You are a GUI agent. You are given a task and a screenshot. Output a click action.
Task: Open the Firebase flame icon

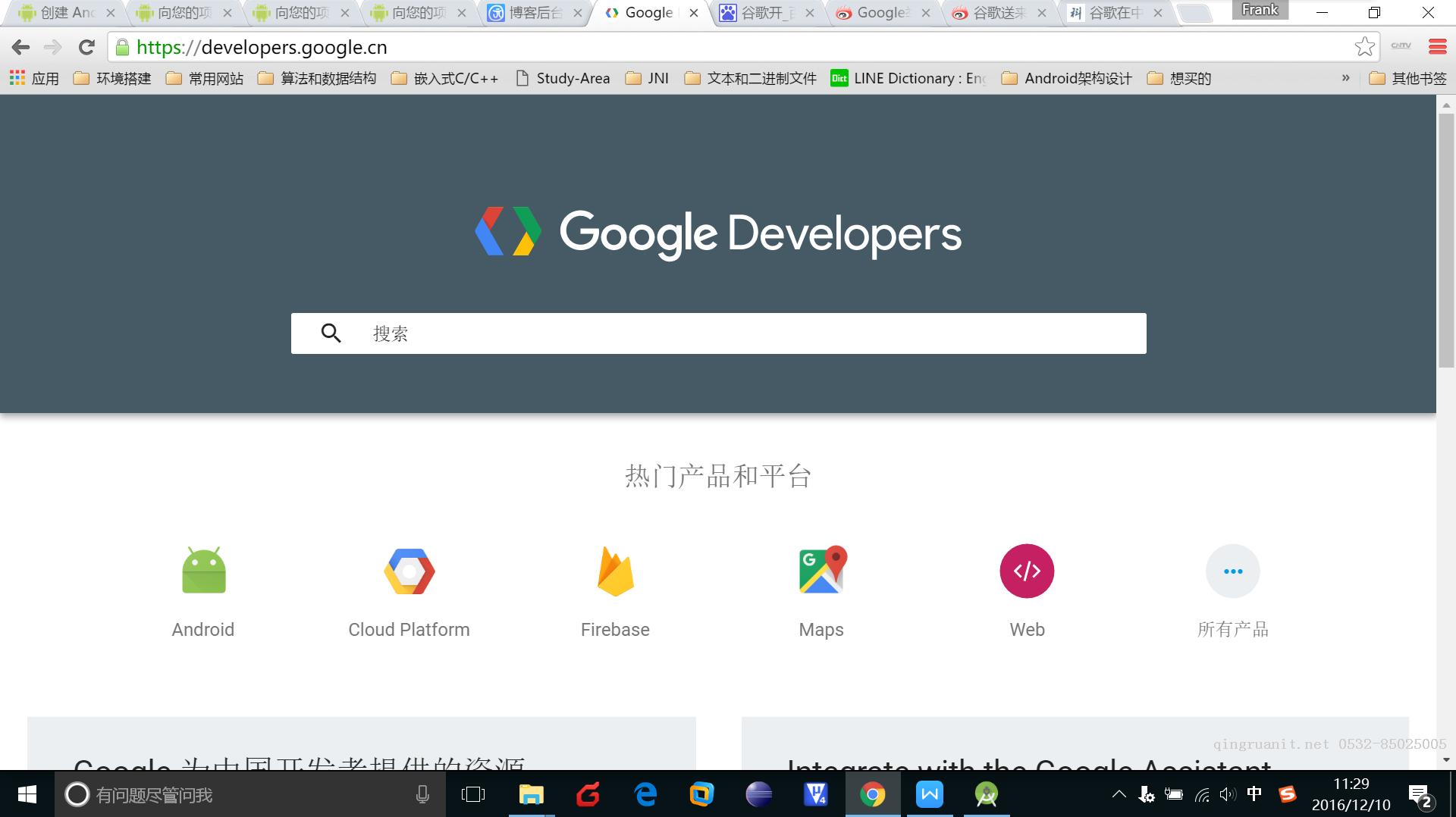[615, 571]
